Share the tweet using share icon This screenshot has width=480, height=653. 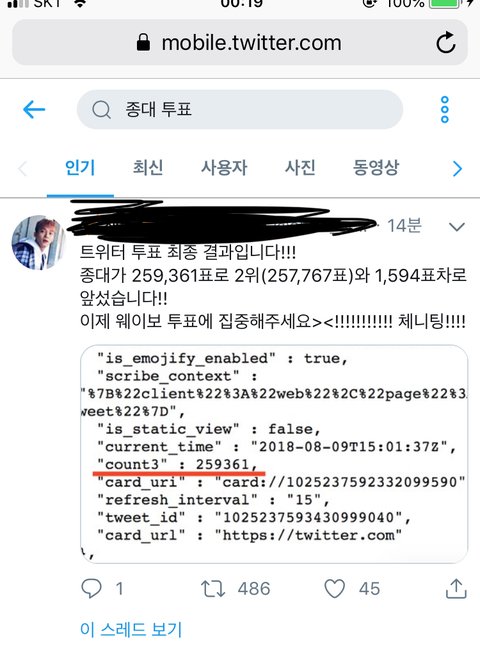[x=456, y=588]
